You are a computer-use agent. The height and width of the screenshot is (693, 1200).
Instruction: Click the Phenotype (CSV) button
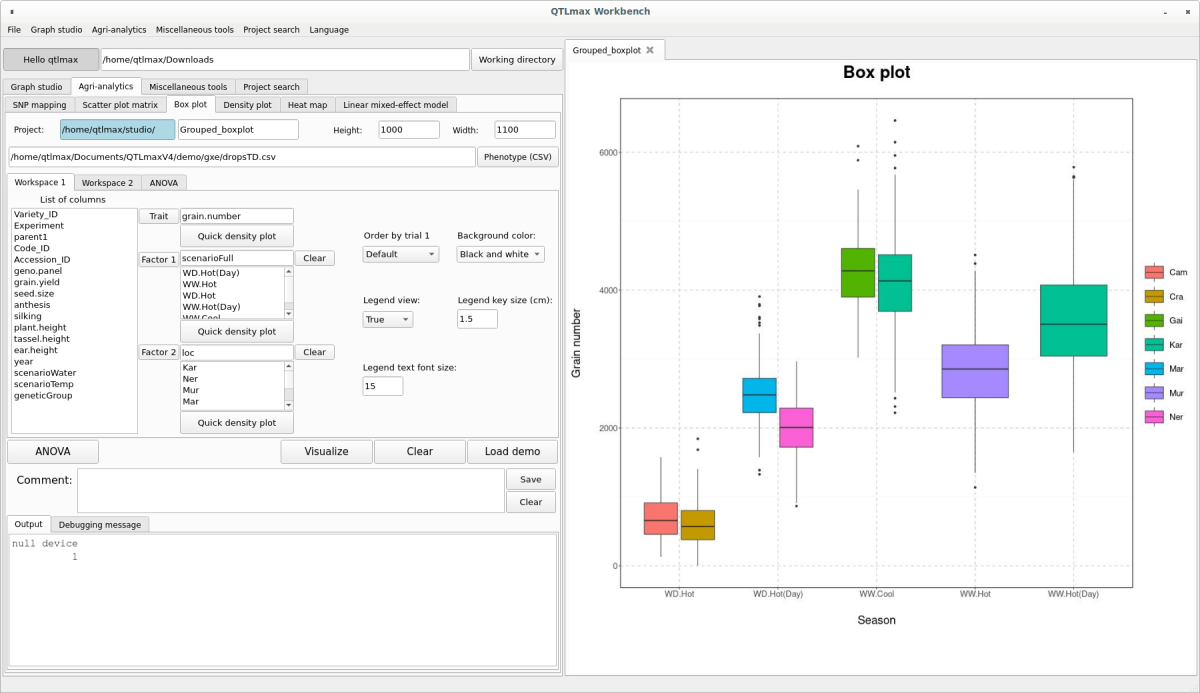tap(517, 157)
